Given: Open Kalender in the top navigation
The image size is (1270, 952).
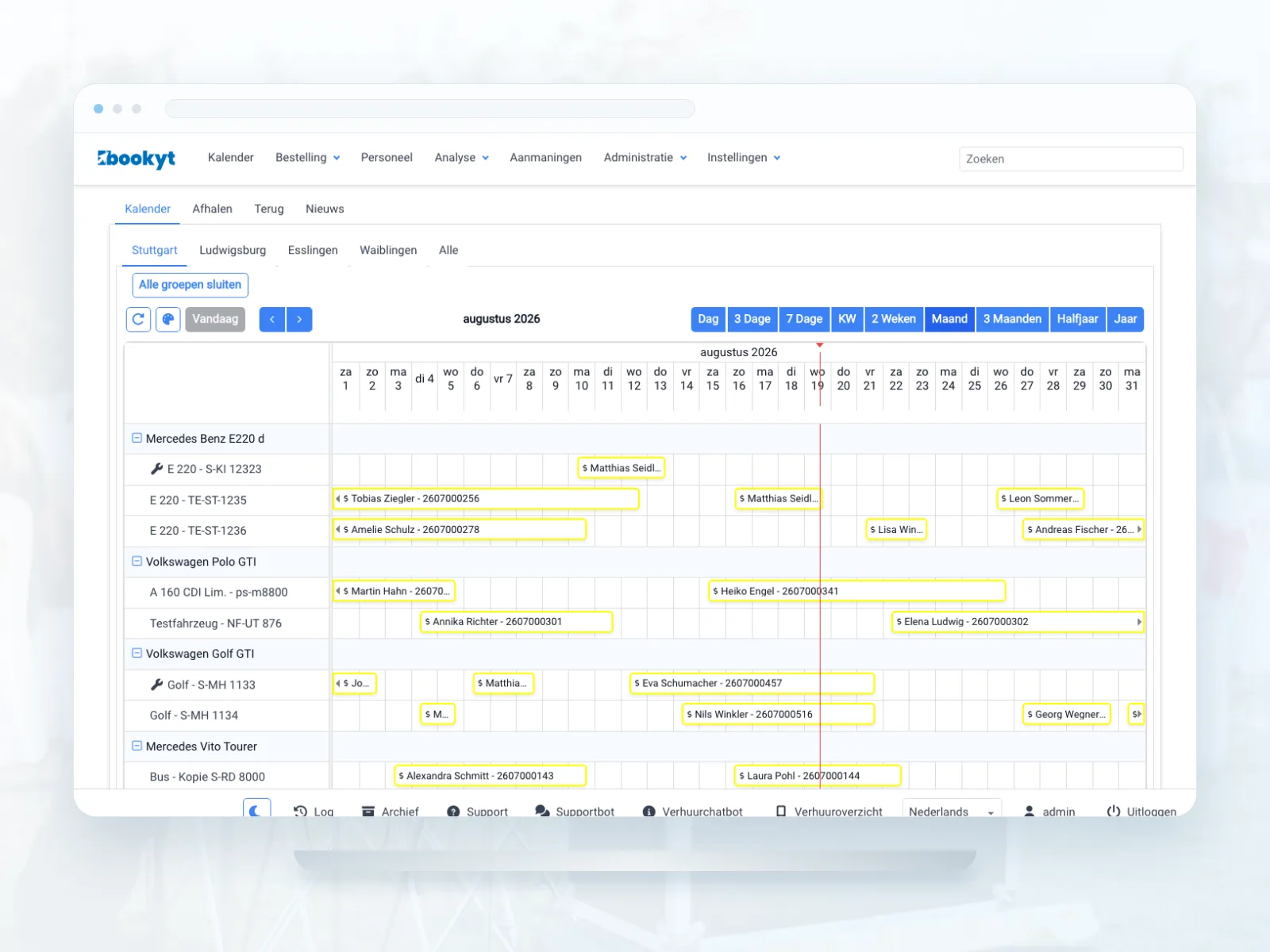Looking at the screenshot, I should tap(231, 158).
